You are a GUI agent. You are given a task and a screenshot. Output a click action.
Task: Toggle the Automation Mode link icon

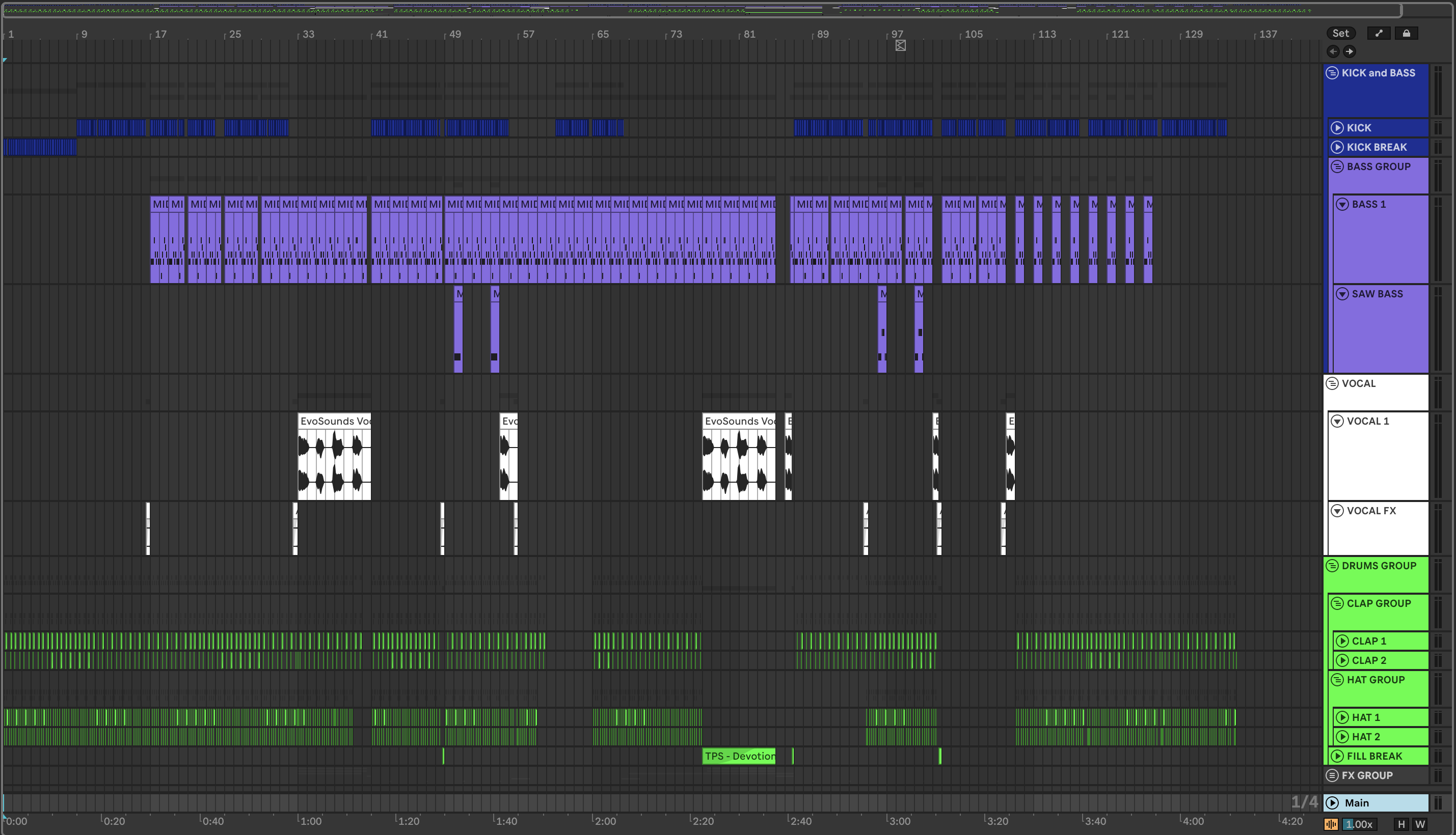(x=1379, y=33)
